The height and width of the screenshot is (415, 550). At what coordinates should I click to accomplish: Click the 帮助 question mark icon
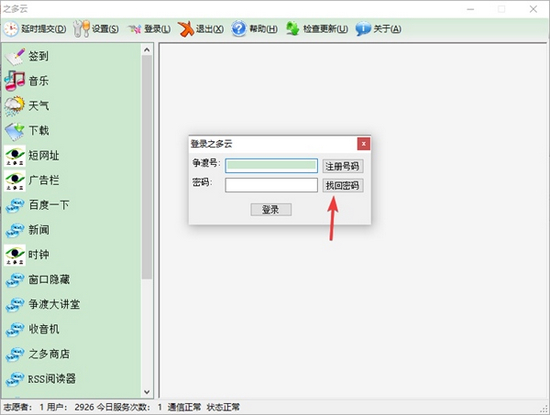pos(239,29)
